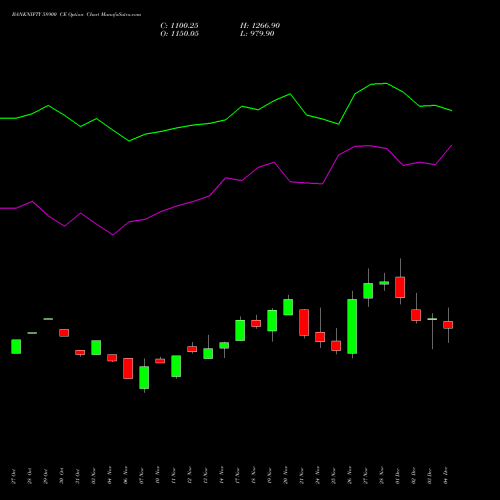The width and height of the screenshot is (500, 500).
Task: Click the open value O: 1150.05
Action: tap(179, 34)
